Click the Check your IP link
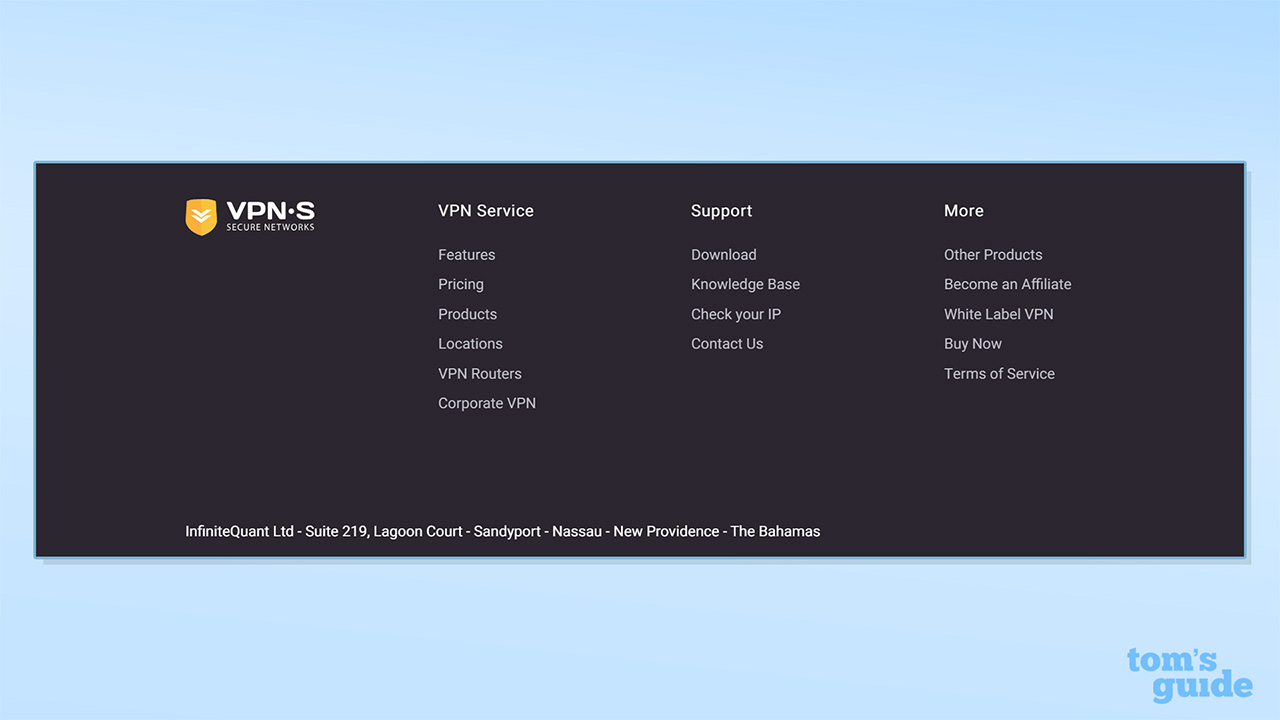The image size is (1280, 720). click(x=735, y=314)
